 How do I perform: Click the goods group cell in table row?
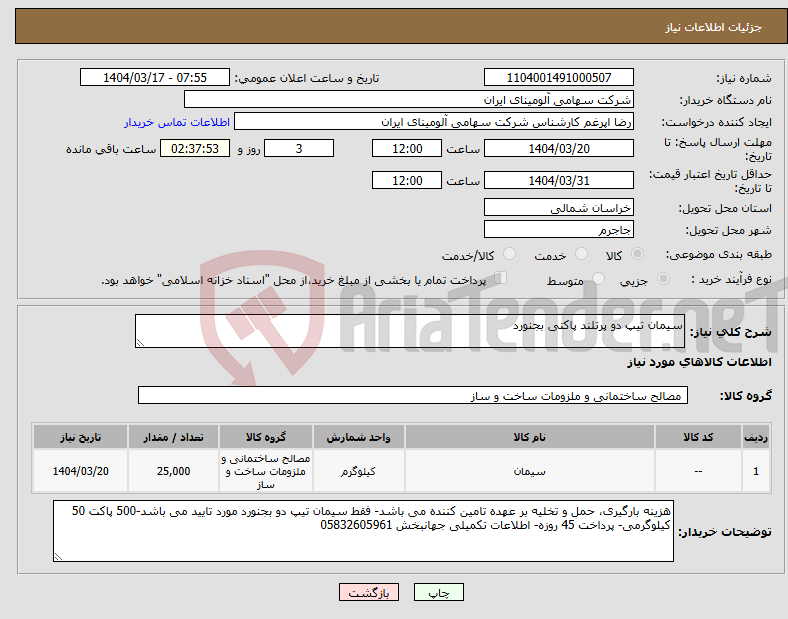pos(266,471)
